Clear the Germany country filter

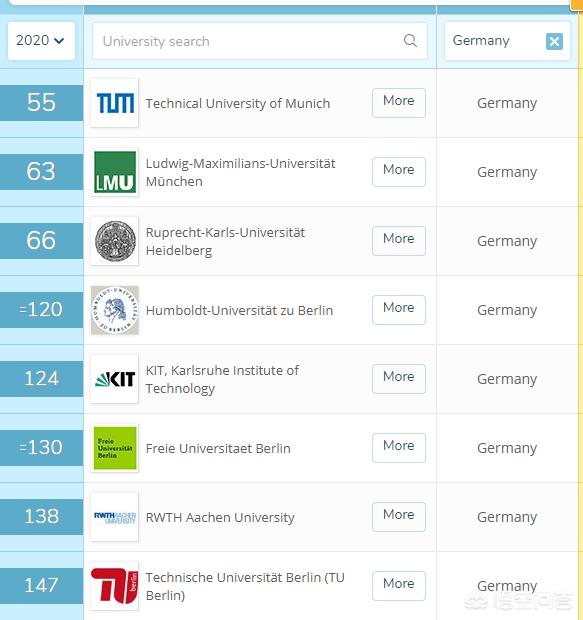(554, 41)
